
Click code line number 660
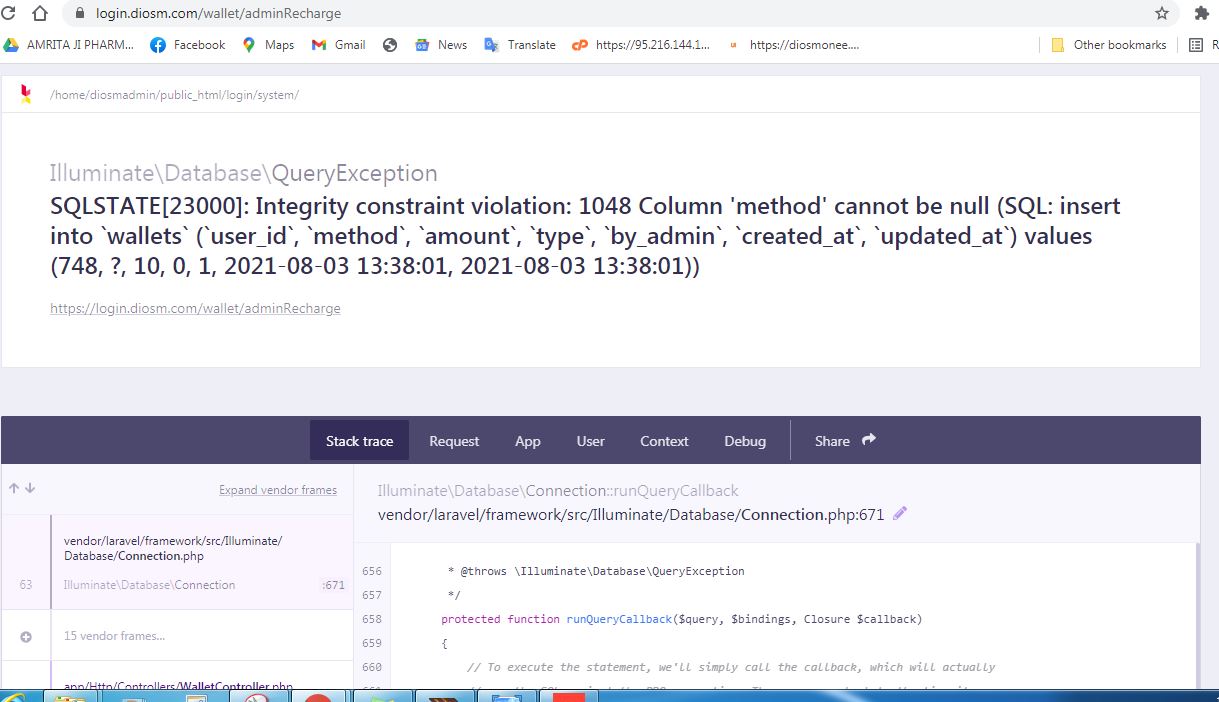tap(371, 667)
